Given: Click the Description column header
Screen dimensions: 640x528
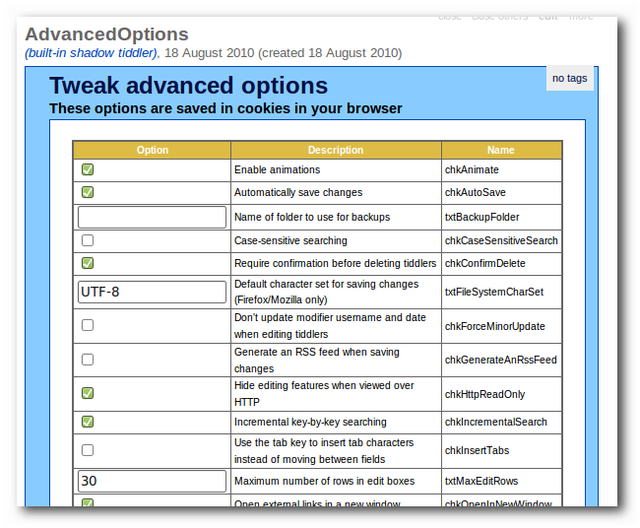Looking at the screenshot, I should tap(336, 150).
